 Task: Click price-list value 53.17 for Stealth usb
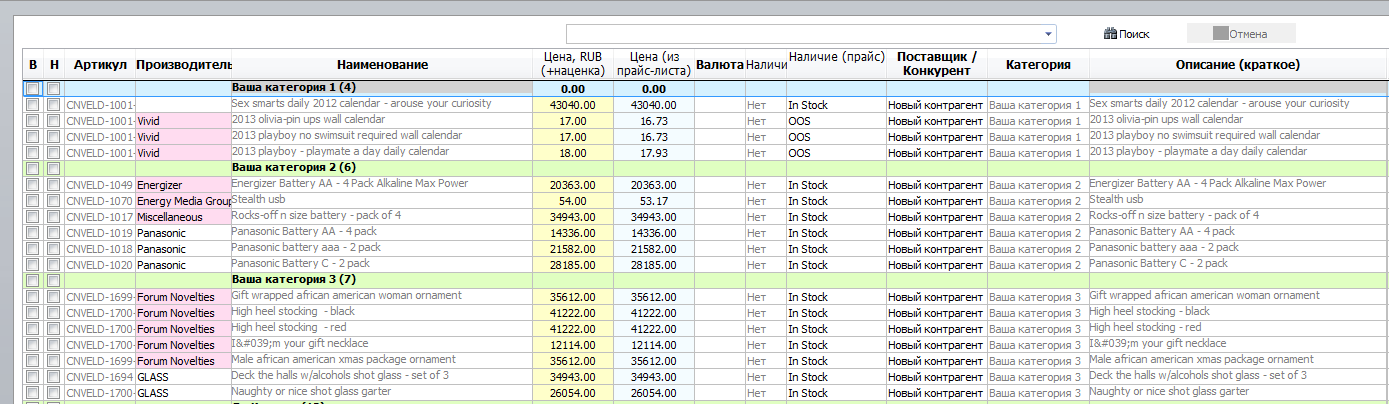click(653, 201)
